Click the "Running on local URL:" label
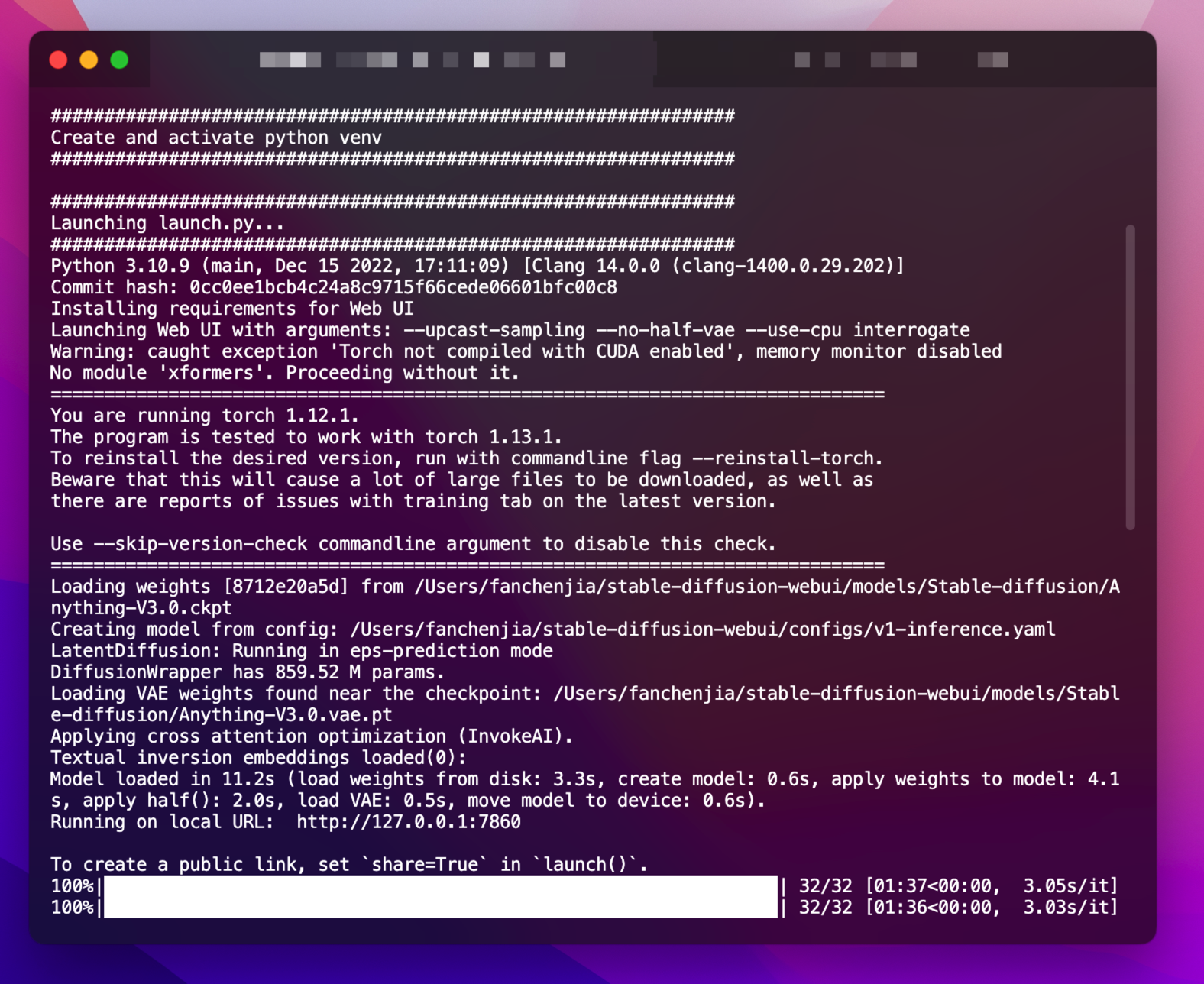The width and height of the screenshot is (1204, 984). pos(162,822)
